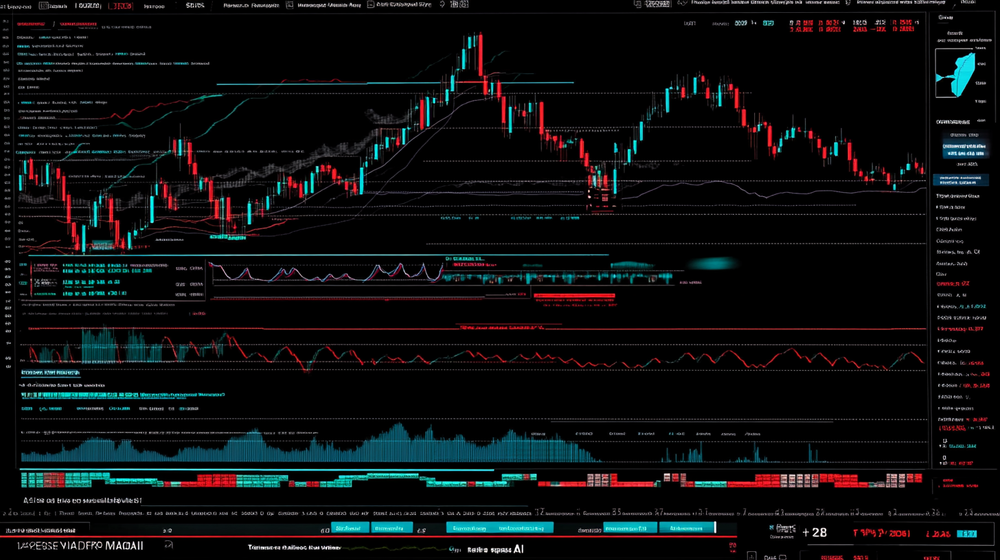Image resolution: width=1000 pixels, height=560 pixels.
Task: Click the red outlined box in top toolbar
Action: (120, 5)
